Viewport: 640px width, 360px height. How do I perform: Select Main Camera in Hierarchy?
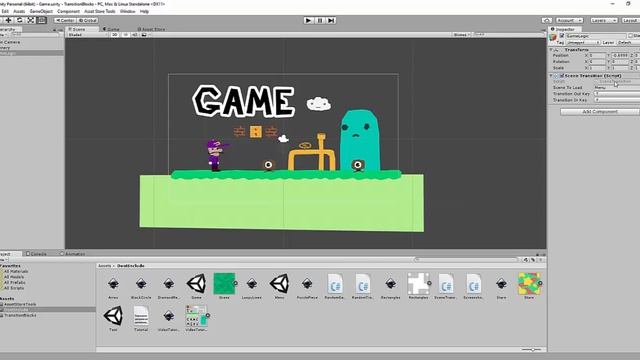(x=32, y=42)
